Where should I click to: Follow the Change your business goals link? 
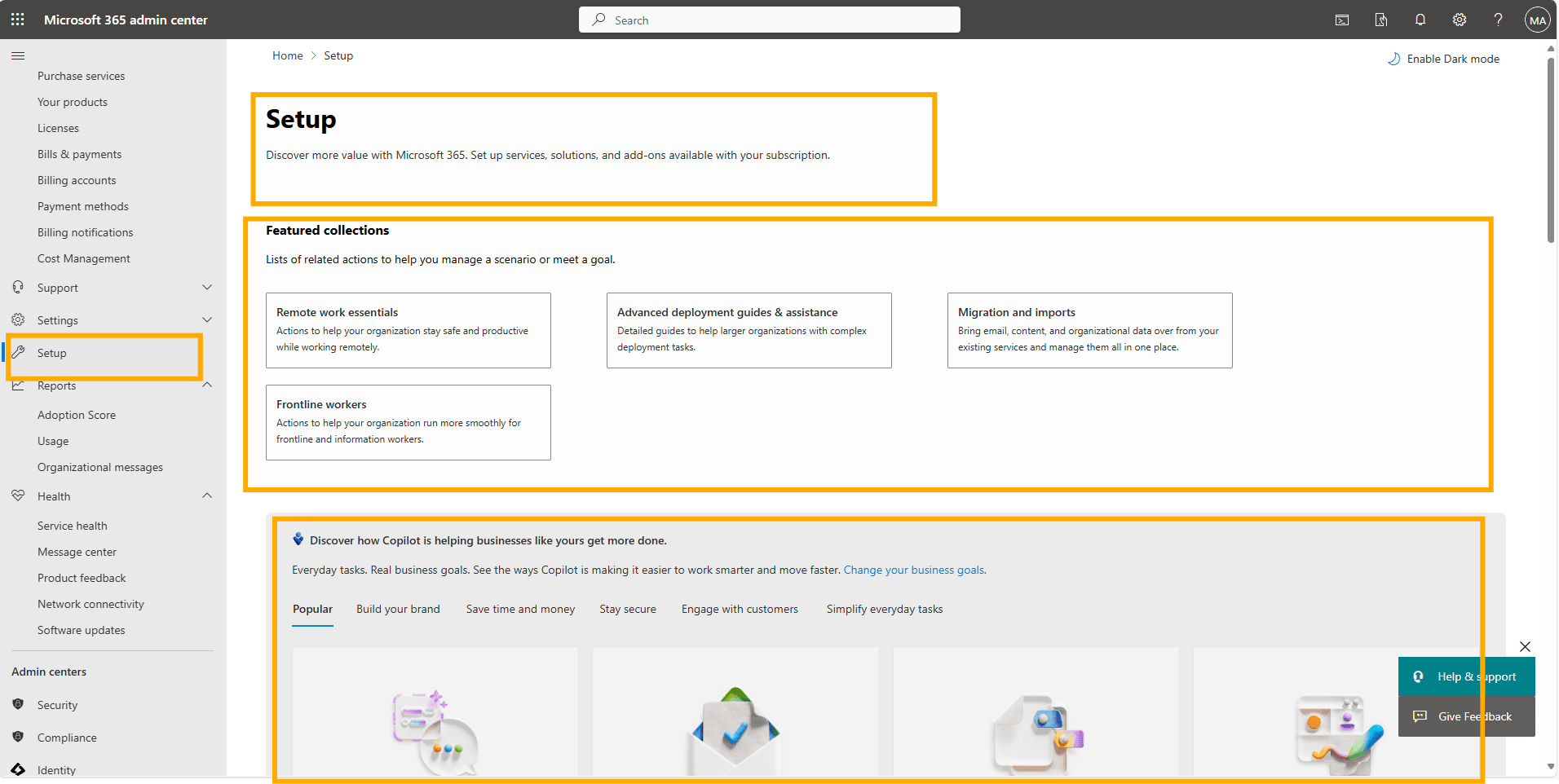(914, 570)
